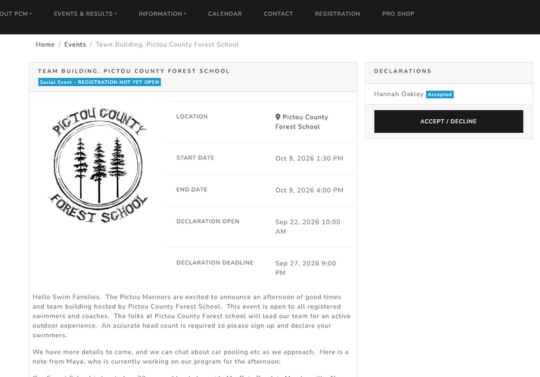
Task: Click the START DATE field label
Action: click(x=195, y=158)
